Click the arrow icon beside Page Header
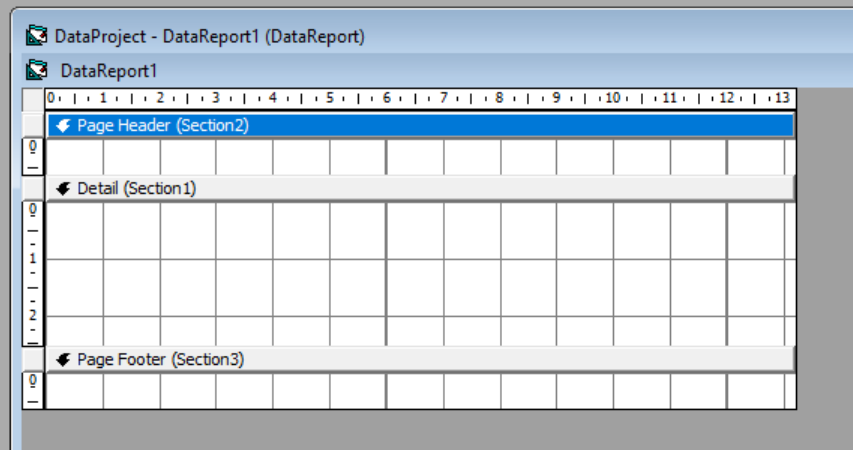Screen dimensions: 853x450 pos(63,126)
